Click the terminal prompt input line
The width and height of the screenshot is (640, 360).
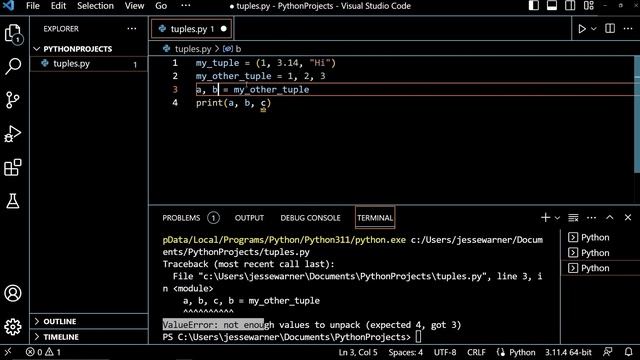pos(291,337)
